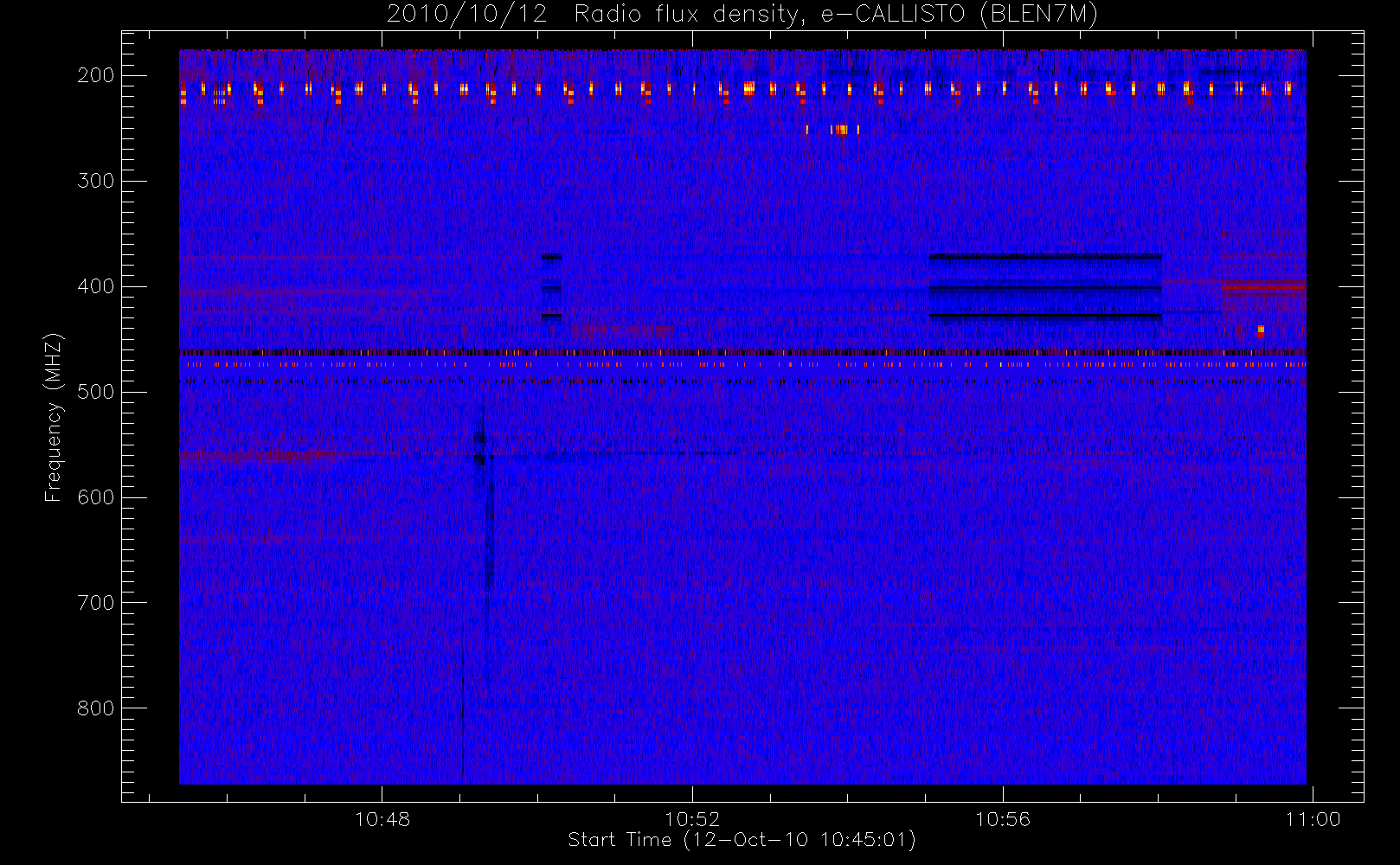Screen dimensions: 1400x865
Task: Click the 600 frequency tick label
Action: [96, 497]
